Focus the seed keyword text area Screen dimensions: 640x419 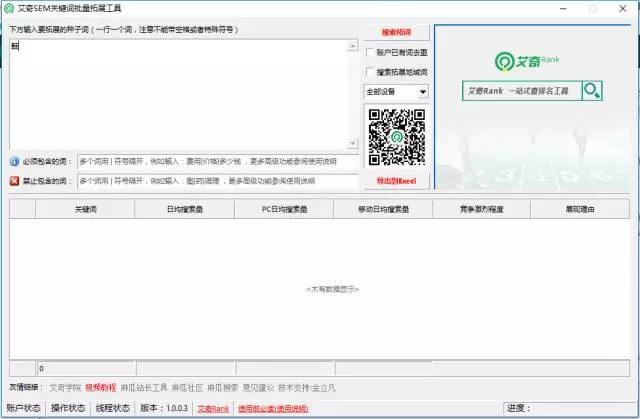[x=179, y=95]
